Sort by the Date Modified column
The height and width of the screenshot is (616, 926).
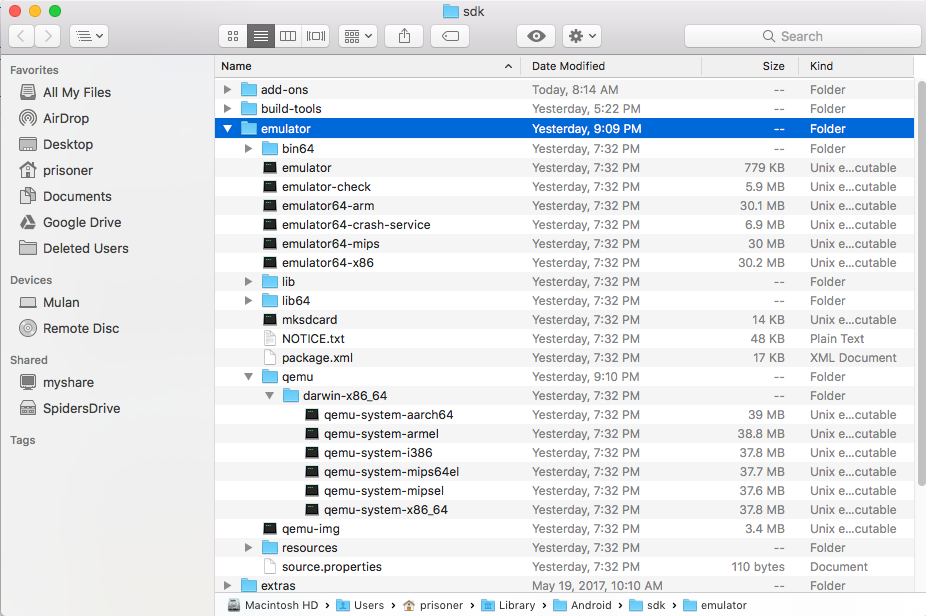[x=611, y=66]
